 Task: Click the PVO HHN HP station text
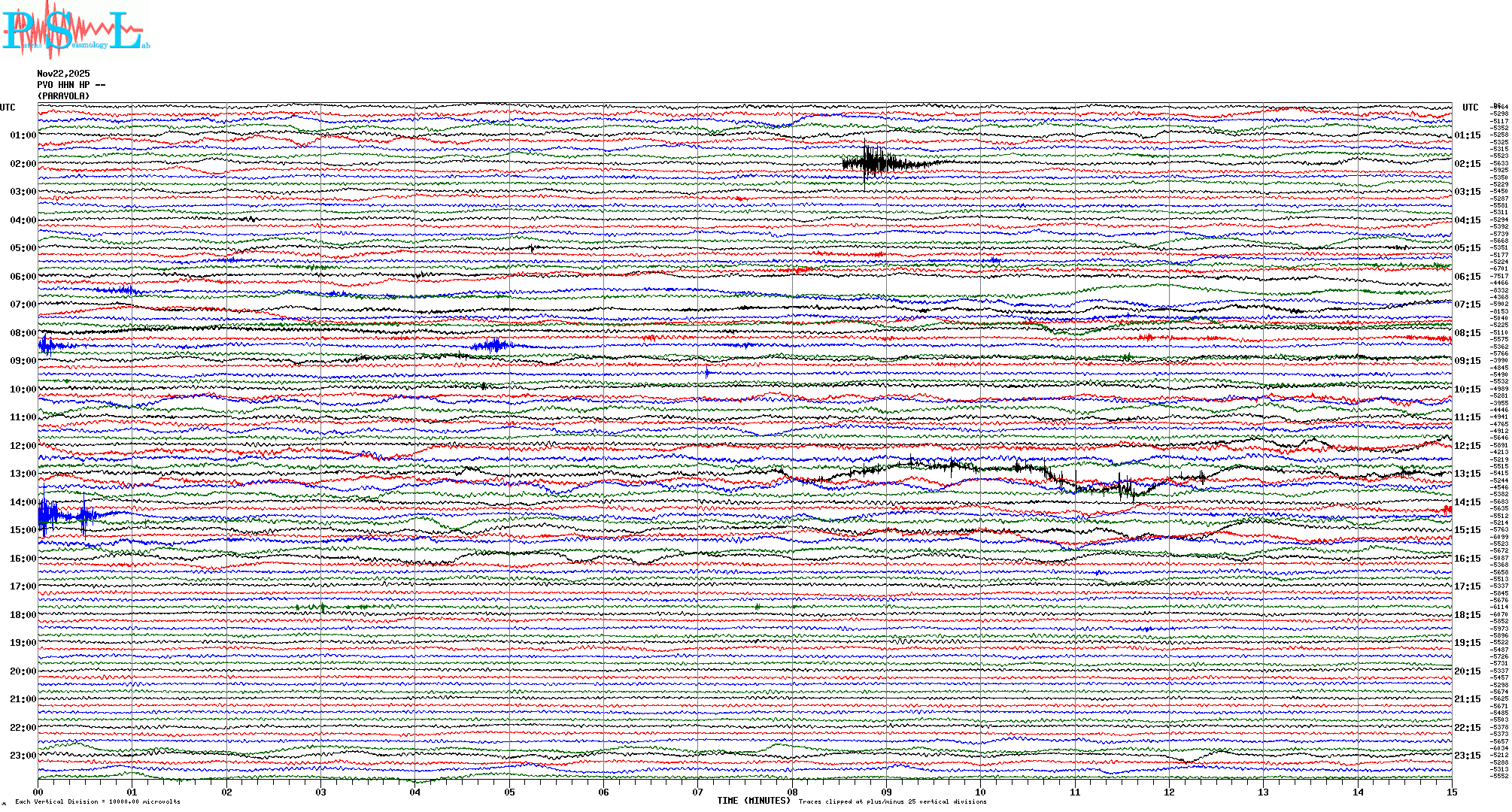coord(71,85)
